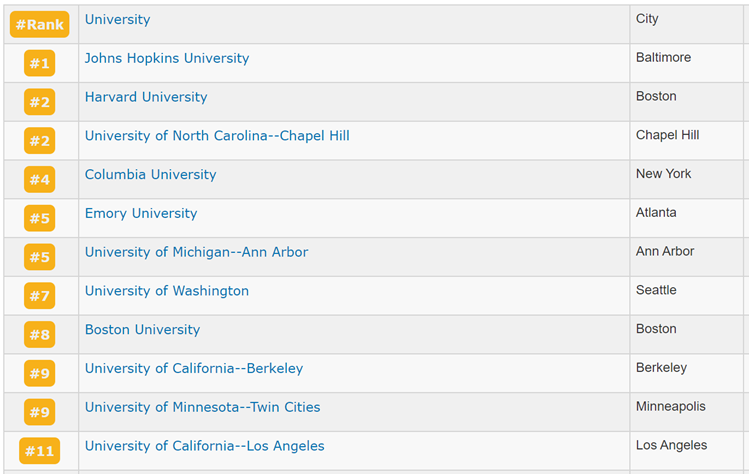749x474 pixels.
Task: Click the #11 rank badge
Action: [40, 451]
